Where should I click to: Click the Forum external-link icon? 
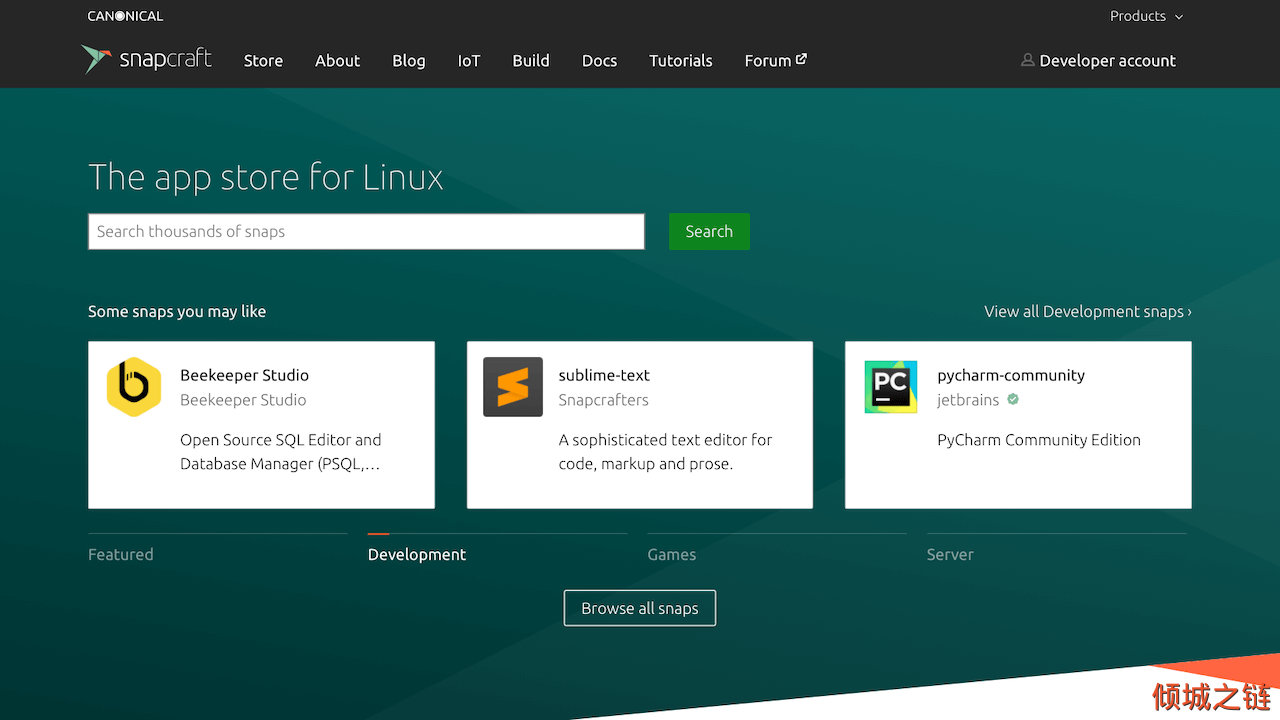(801, 59)
